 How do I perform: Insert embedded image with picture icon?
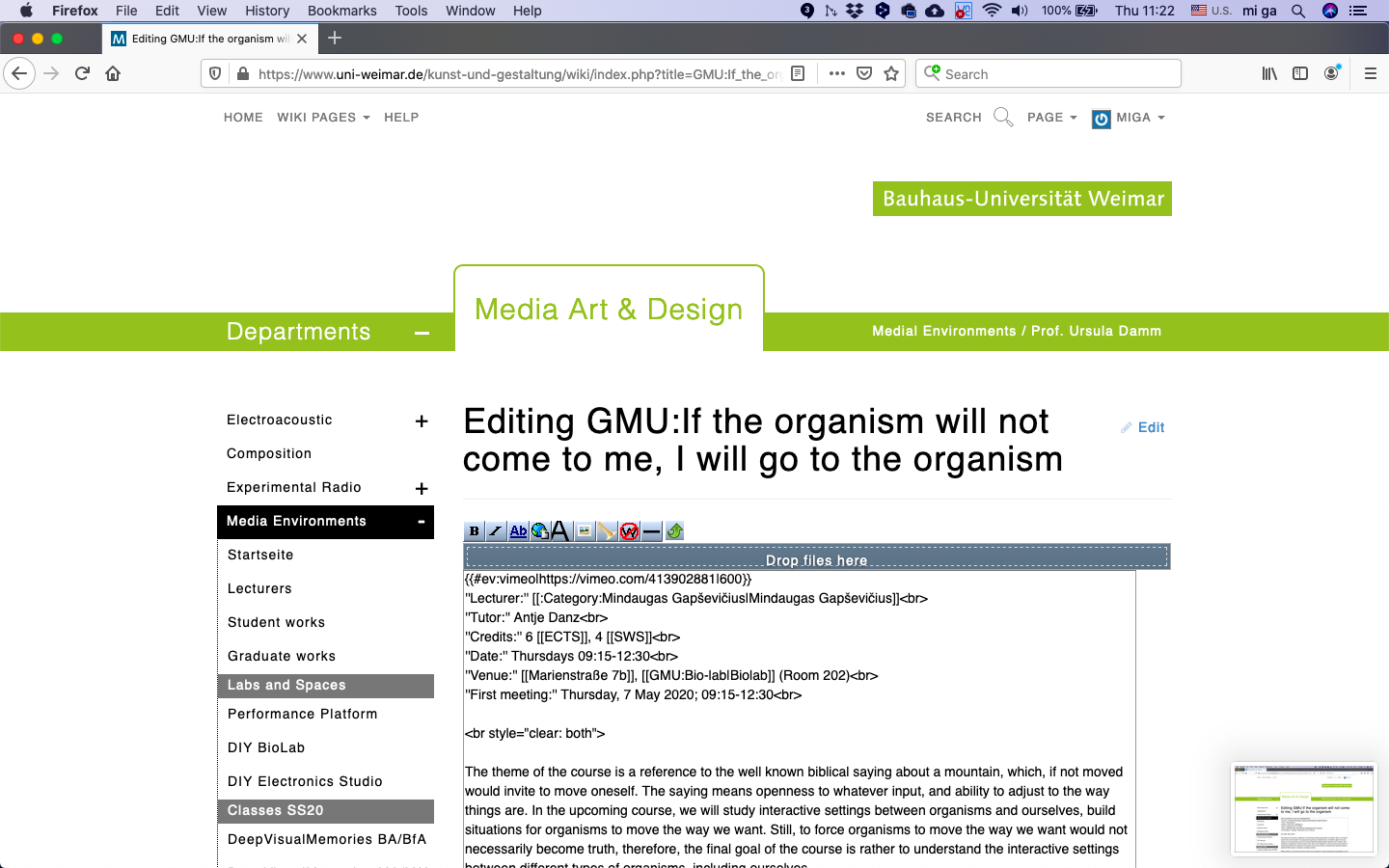click(x=585, y=531)
